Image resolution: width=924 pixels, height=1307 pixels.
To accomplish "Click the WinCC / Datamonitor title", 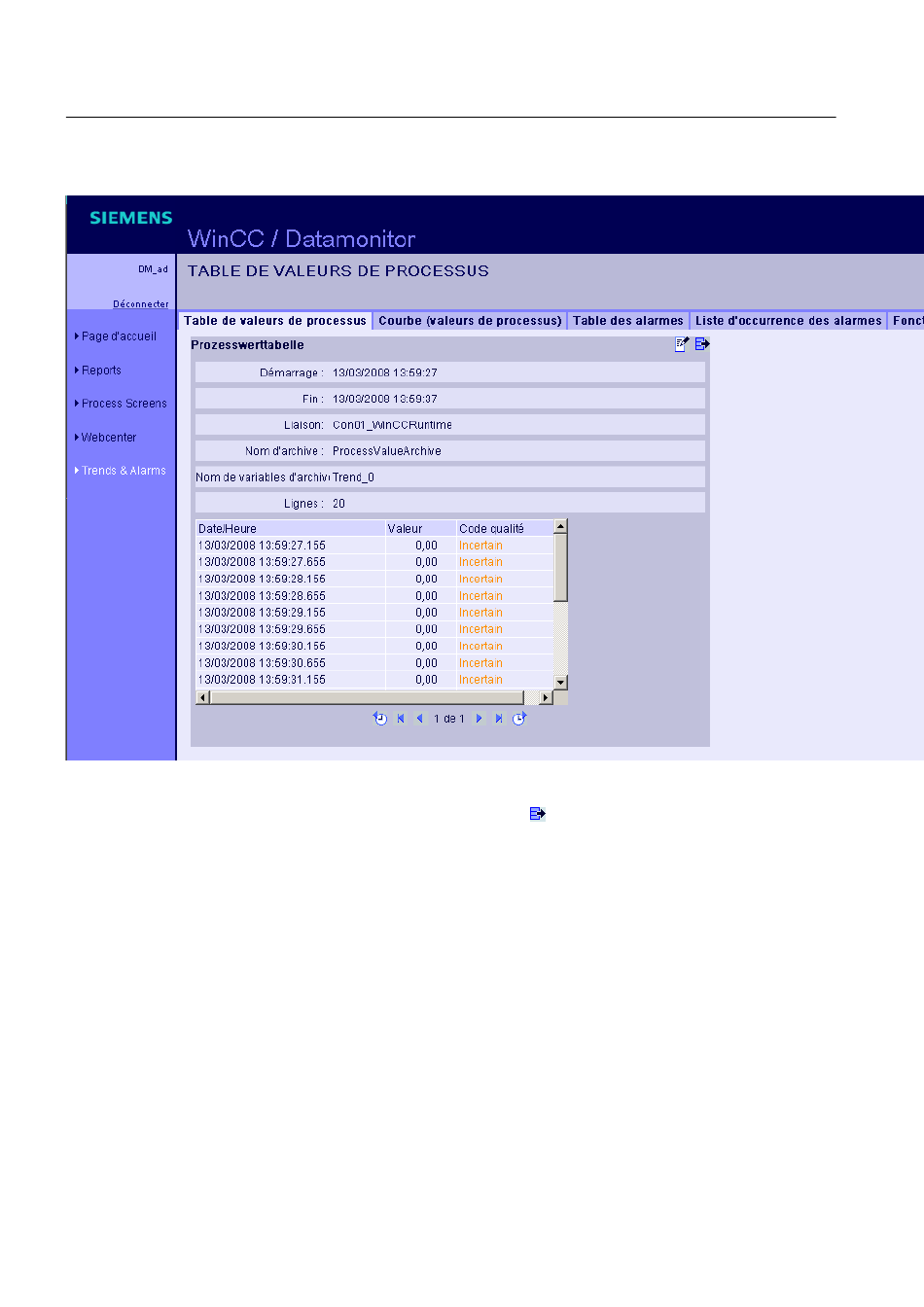I will (x=302, y=239).
